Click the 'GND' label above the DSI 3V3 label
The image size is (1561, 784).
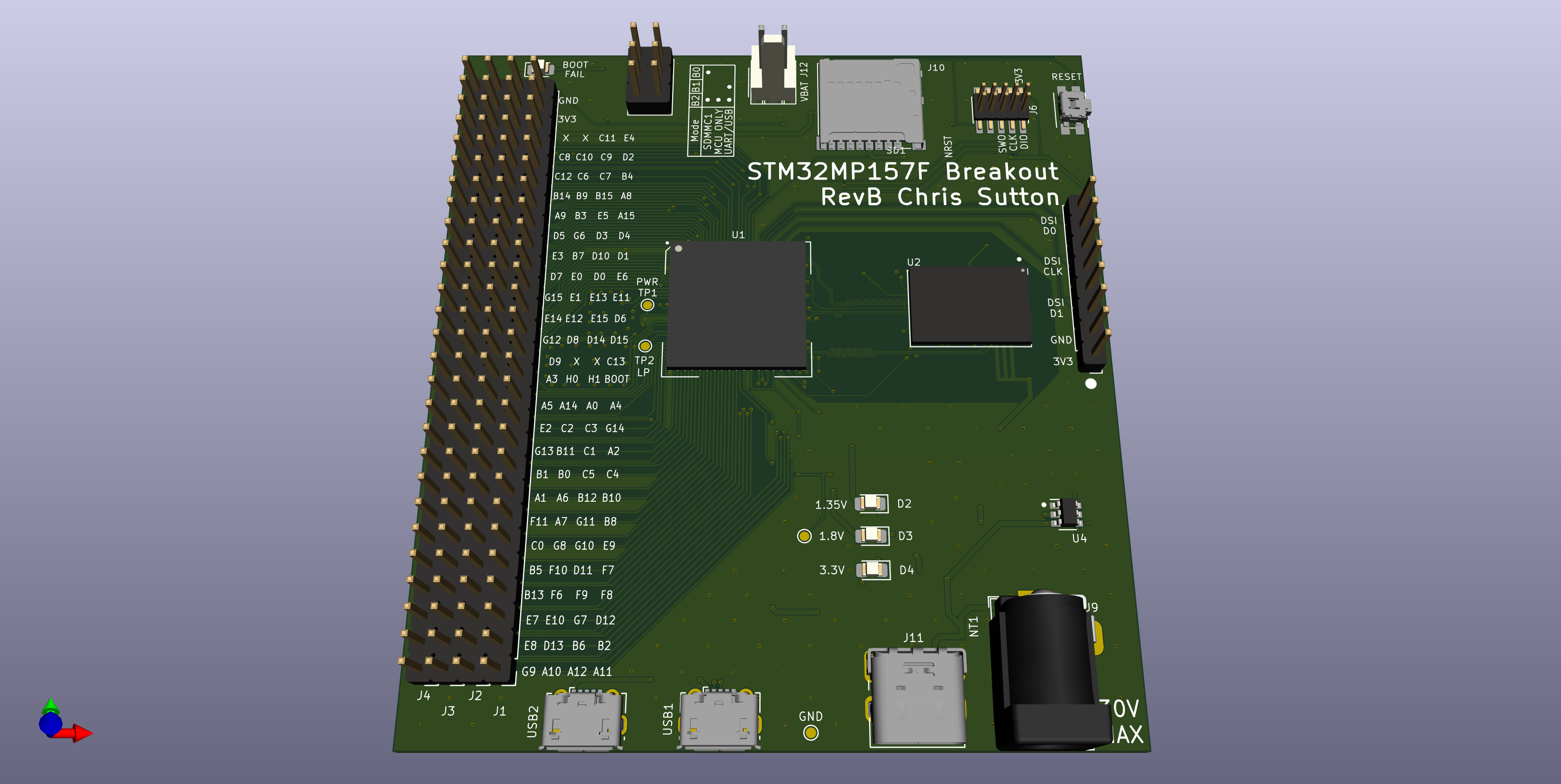1061,340
